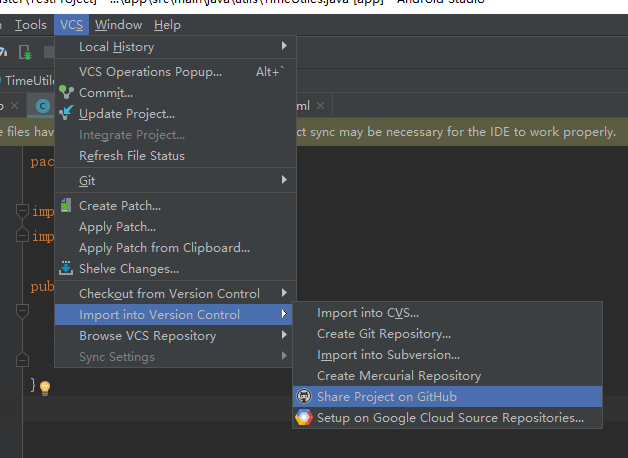Open the Help menu
This screenshot has height=458, width=628.
tap(167, 25)
